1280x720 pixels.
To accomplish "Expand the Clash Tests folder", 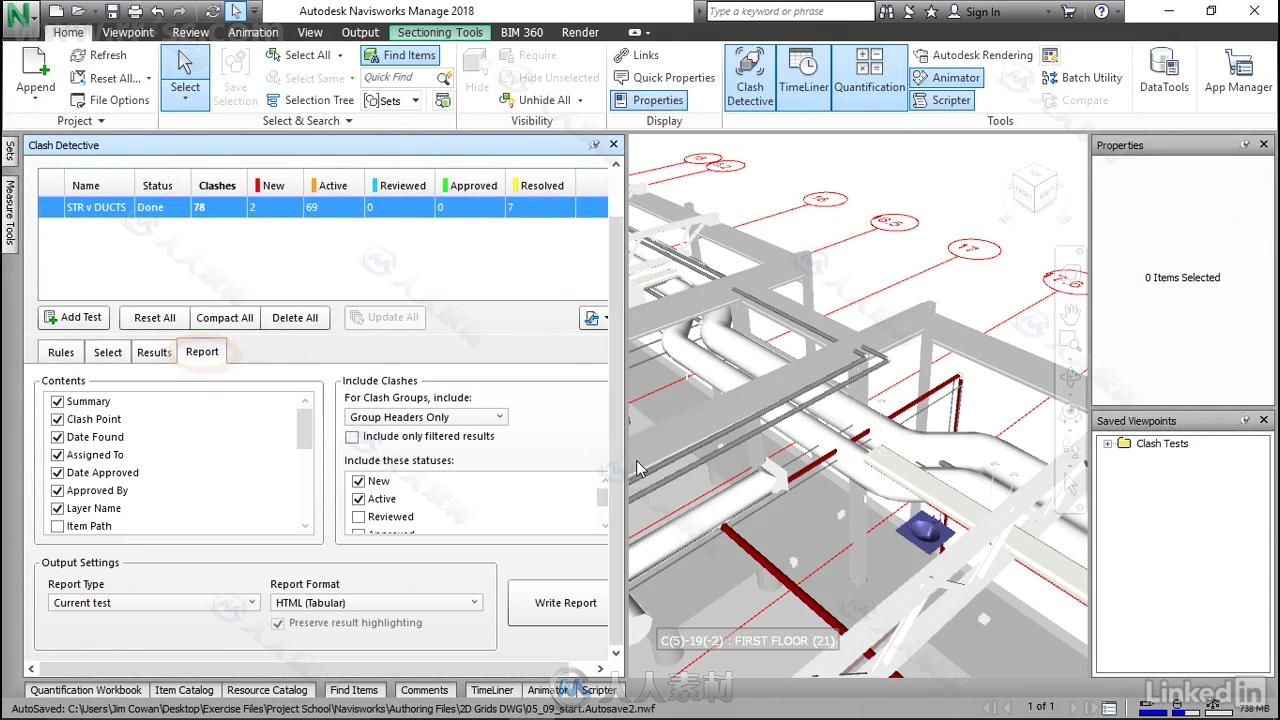I will pos(1107,444).
